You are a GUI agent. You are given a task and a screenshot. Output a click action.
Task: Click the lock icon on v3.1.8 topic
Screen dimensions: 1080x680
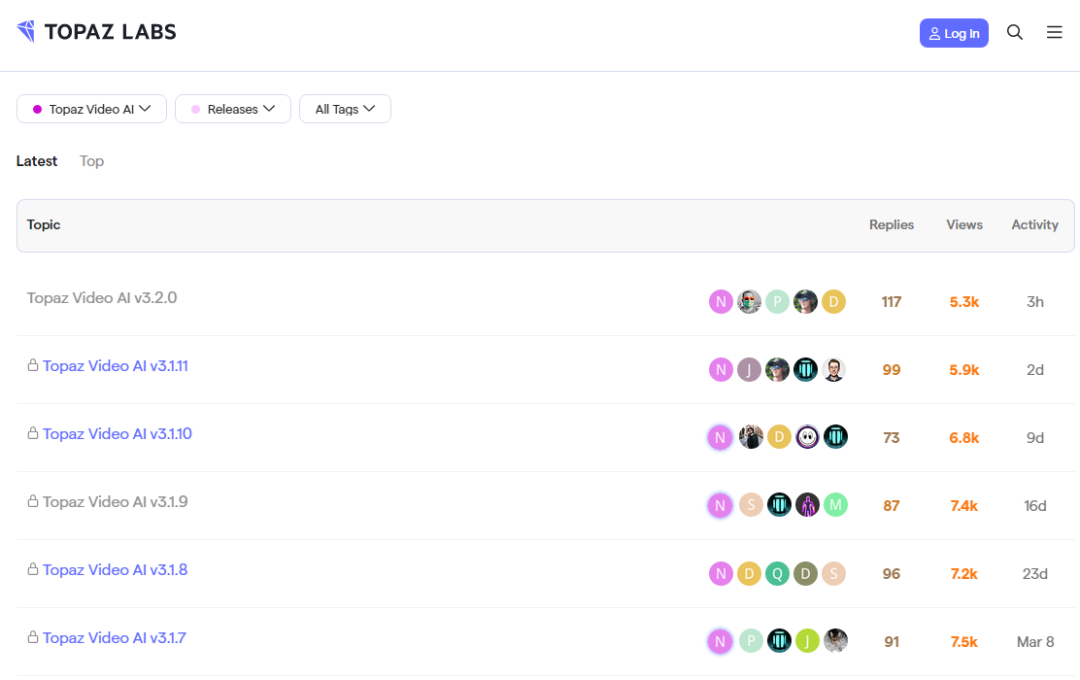point(32,569)
